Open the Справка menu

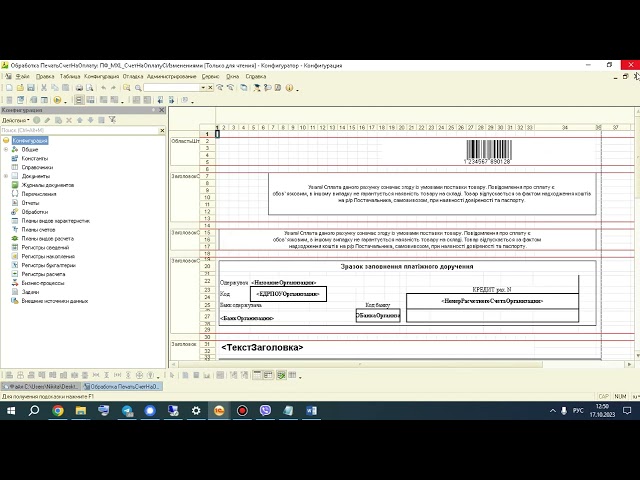click(256, 76)
